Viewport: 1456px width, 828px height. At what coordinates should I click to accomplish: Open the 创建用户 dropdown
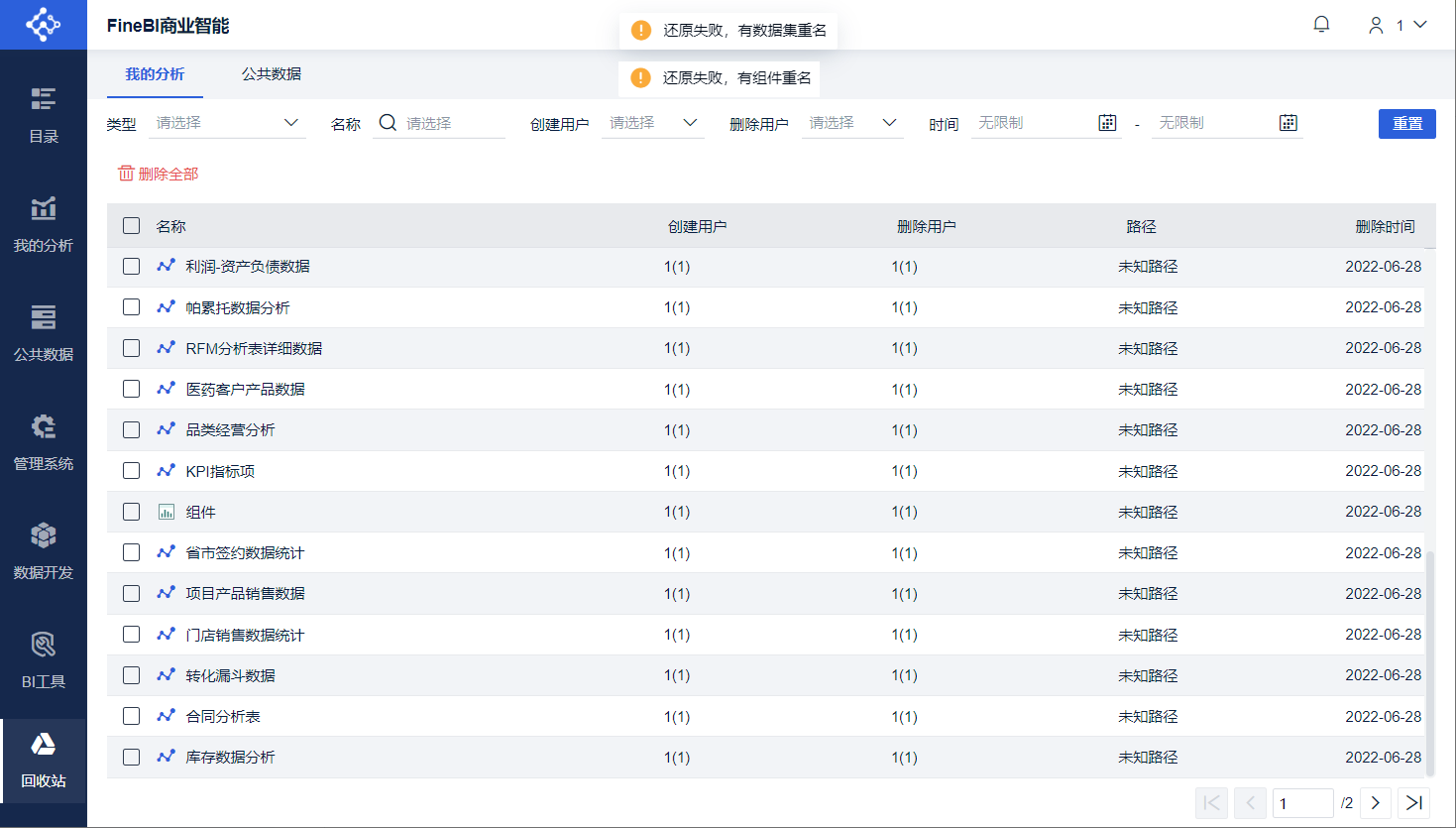[653, 123]
